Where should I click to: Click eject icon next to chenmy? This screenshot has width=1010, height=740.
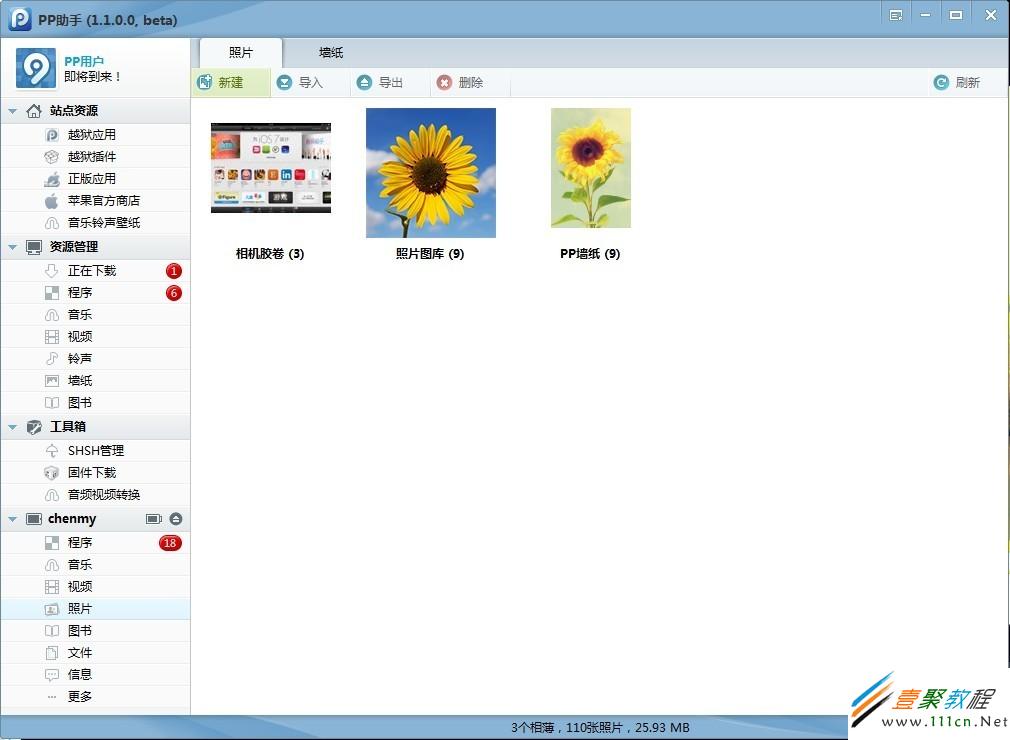pyautogui.click(x=176, y=519)
